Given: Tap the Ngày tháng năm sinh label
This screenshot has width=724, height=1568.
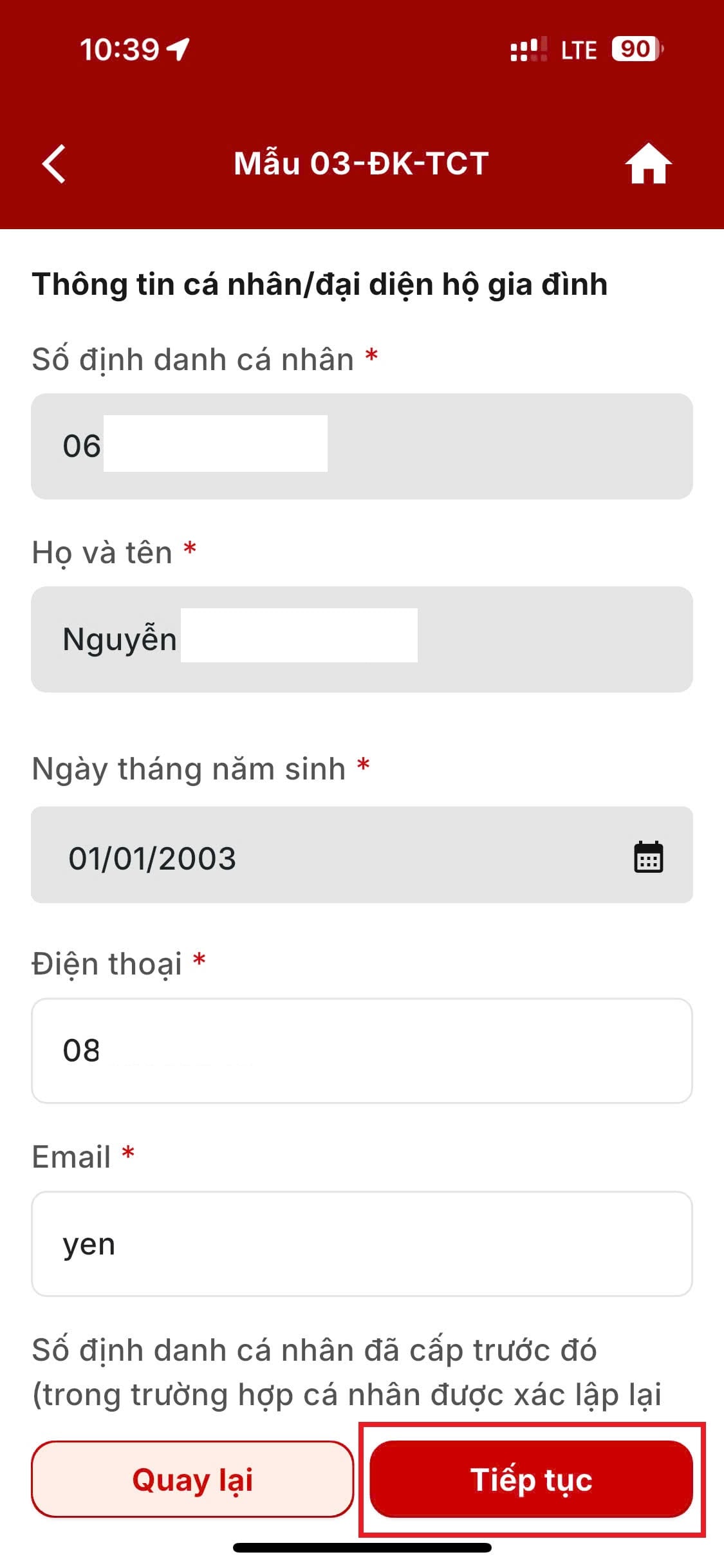Looking at the screenshot, I should click(189, 769).
